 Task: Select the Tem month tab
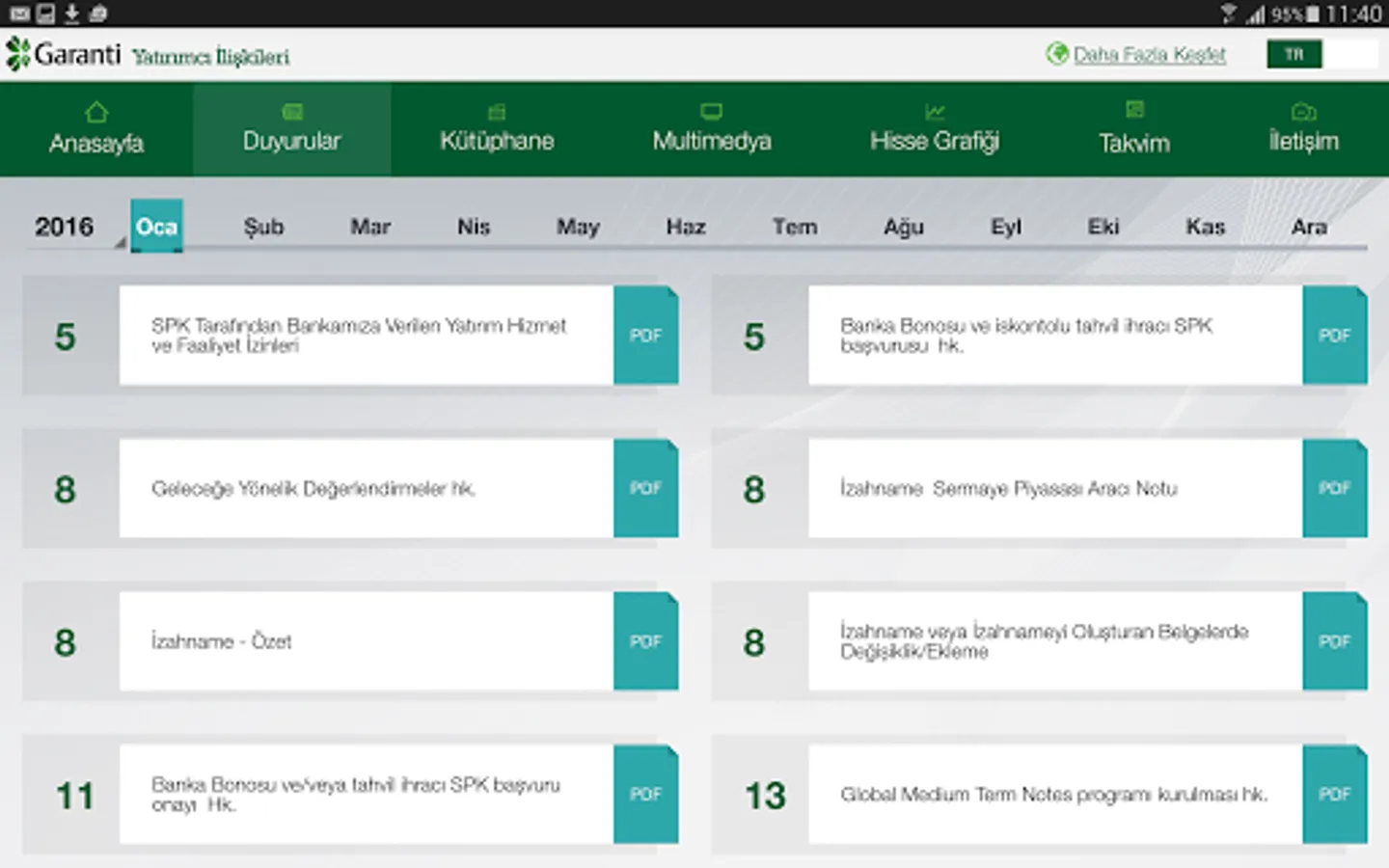pos(795,227)
